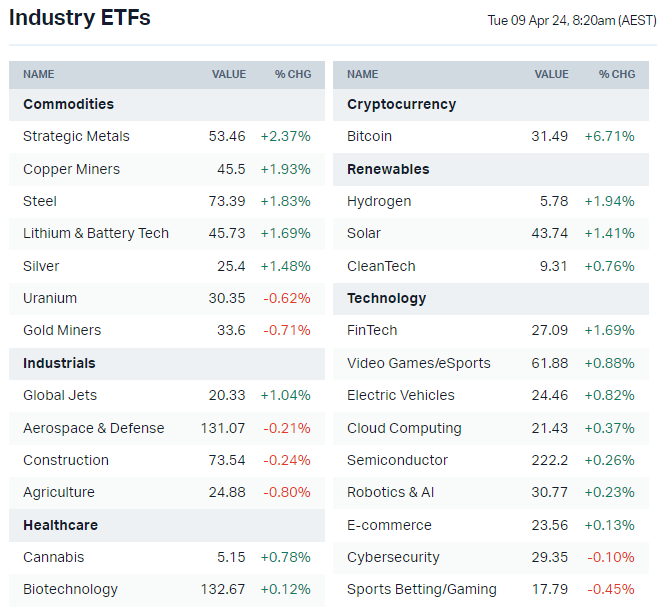Click Sports Betting/Gaming ETF
This screenshot has height=610, width=665.
tap(421, 589)
